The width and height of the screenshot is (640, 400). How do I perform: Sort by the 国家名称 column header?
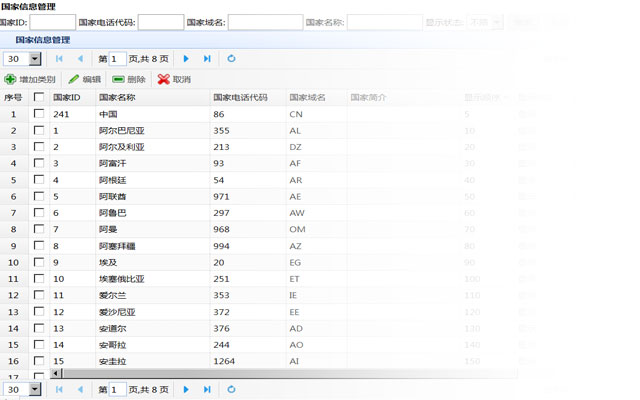click(x=117, y=98)
